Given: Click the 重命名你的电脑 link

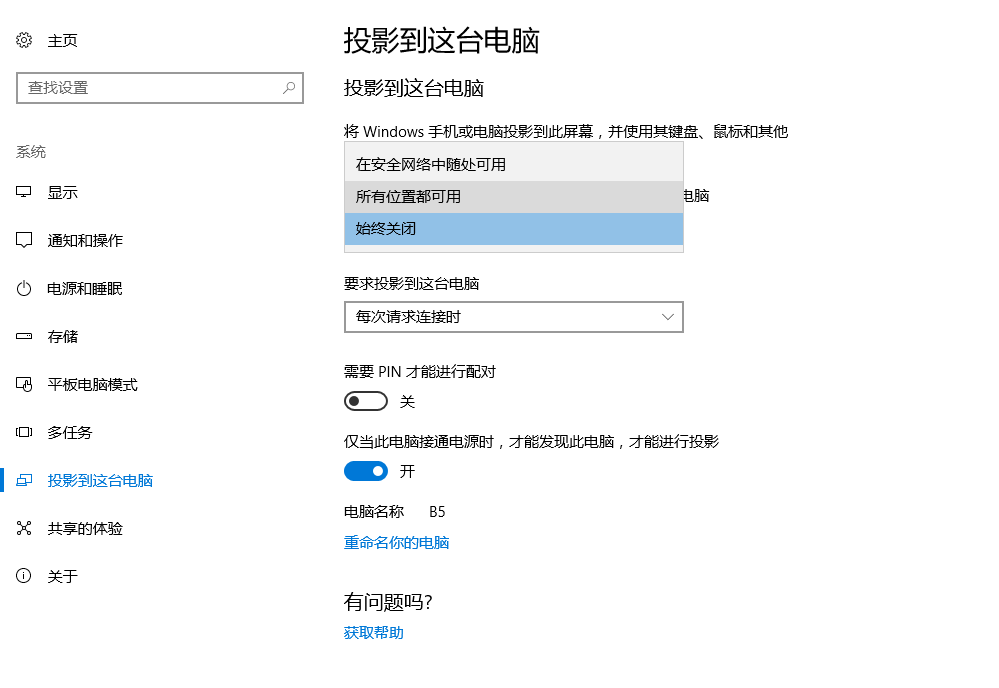Looking at the screenshot, I should [395, 542].
